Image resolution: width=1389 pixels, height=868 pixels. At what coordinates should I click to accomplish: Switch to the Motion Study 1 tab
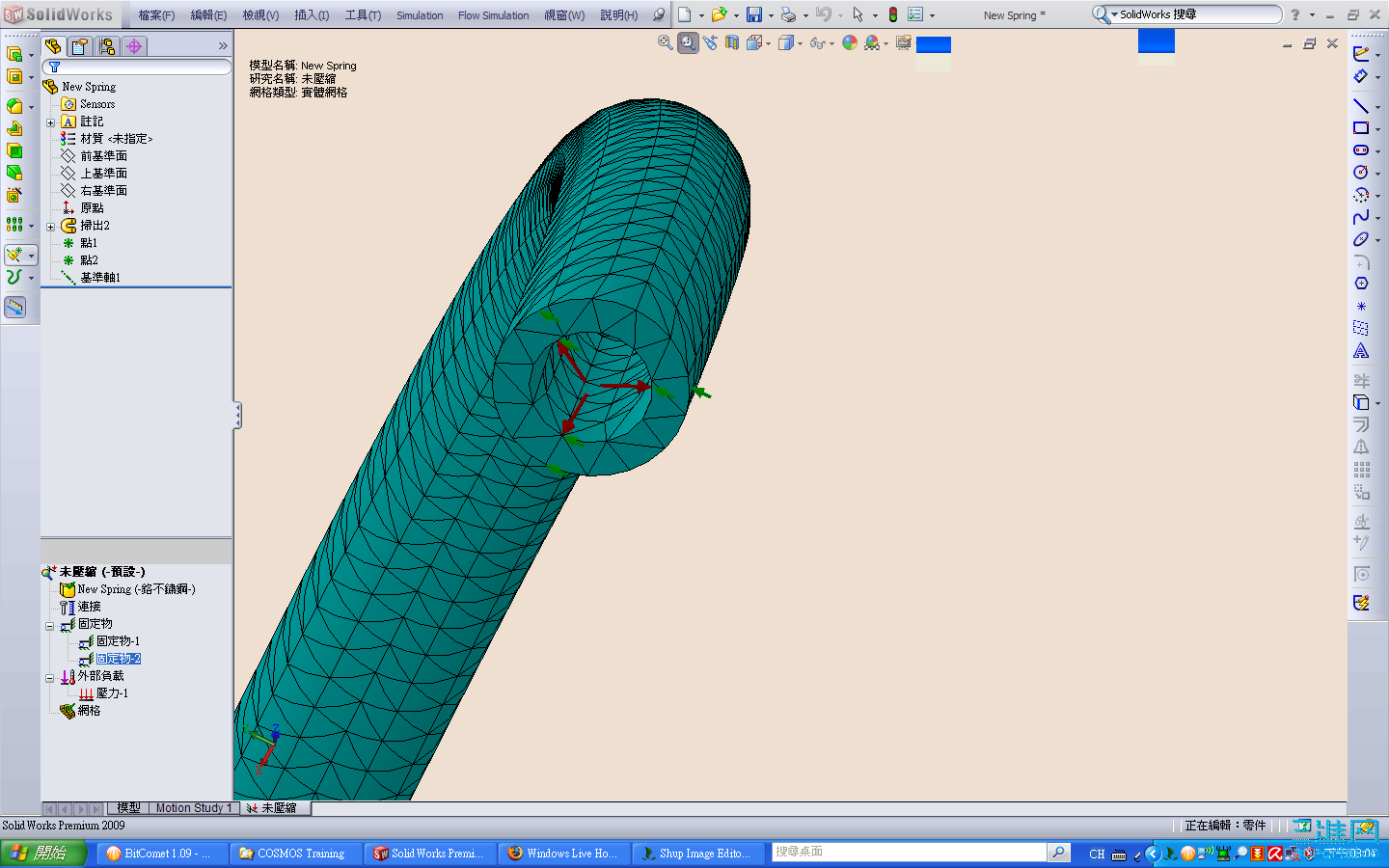pos(193,808)
